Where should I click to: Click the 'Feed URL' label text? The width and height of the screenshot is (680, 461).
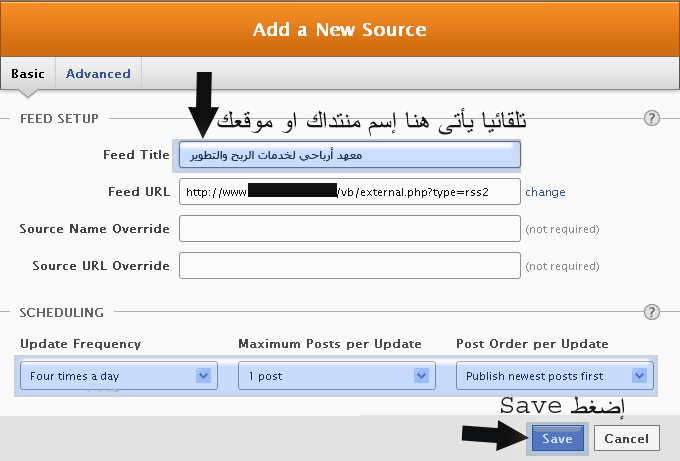click(139, 192)
